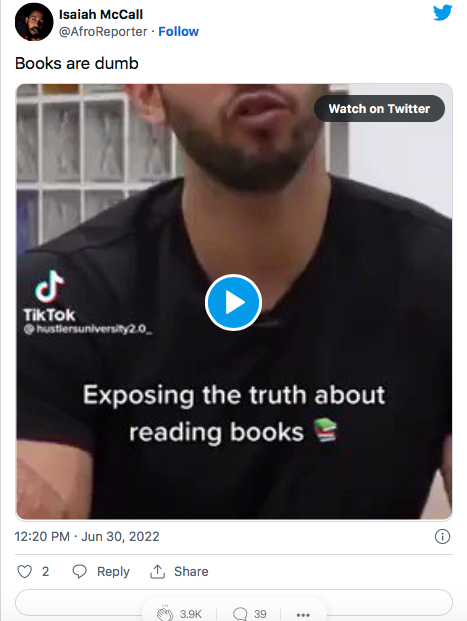Click the 3.9K claps count
467x621 pixels.
point(191,614)
